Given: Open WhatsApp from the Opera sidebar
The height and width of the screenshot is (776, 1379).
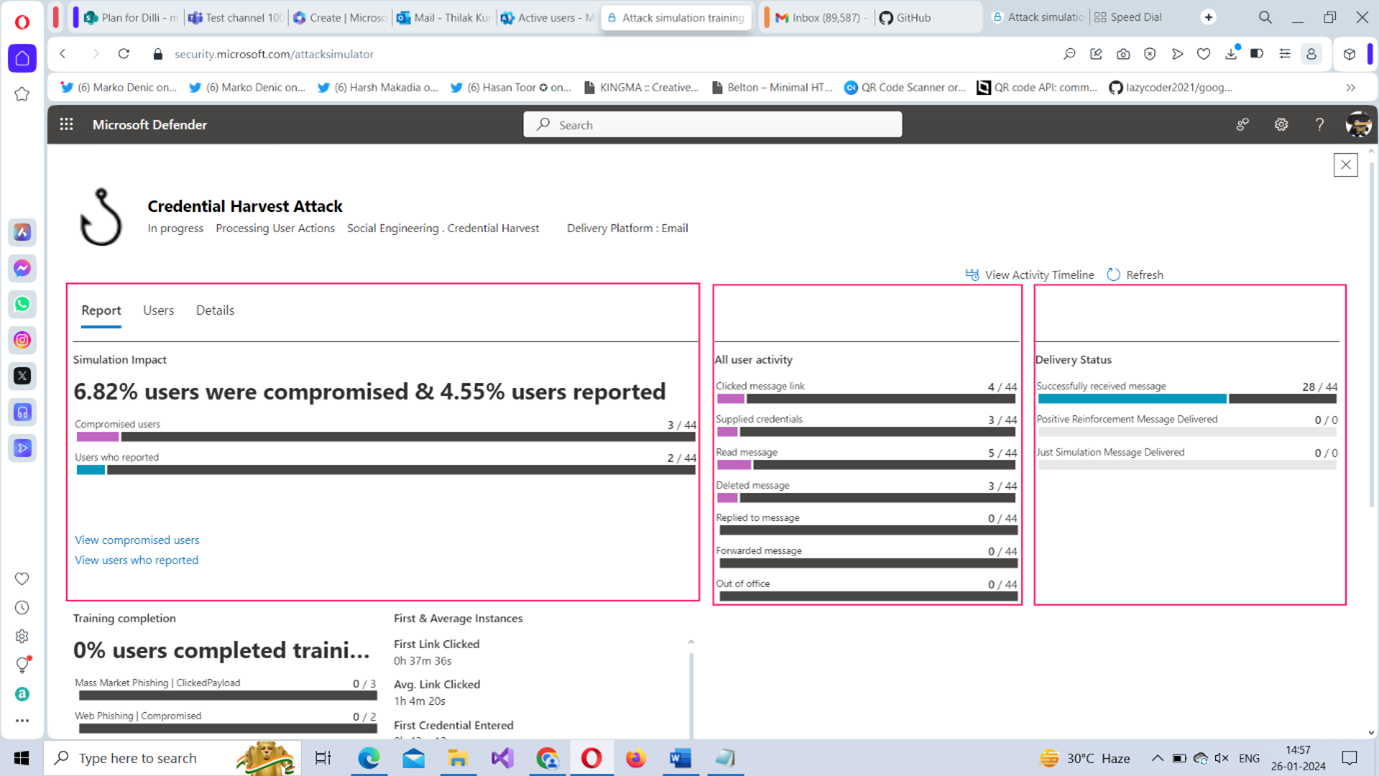Looking at the screenshot, I should tap(22, 304).
